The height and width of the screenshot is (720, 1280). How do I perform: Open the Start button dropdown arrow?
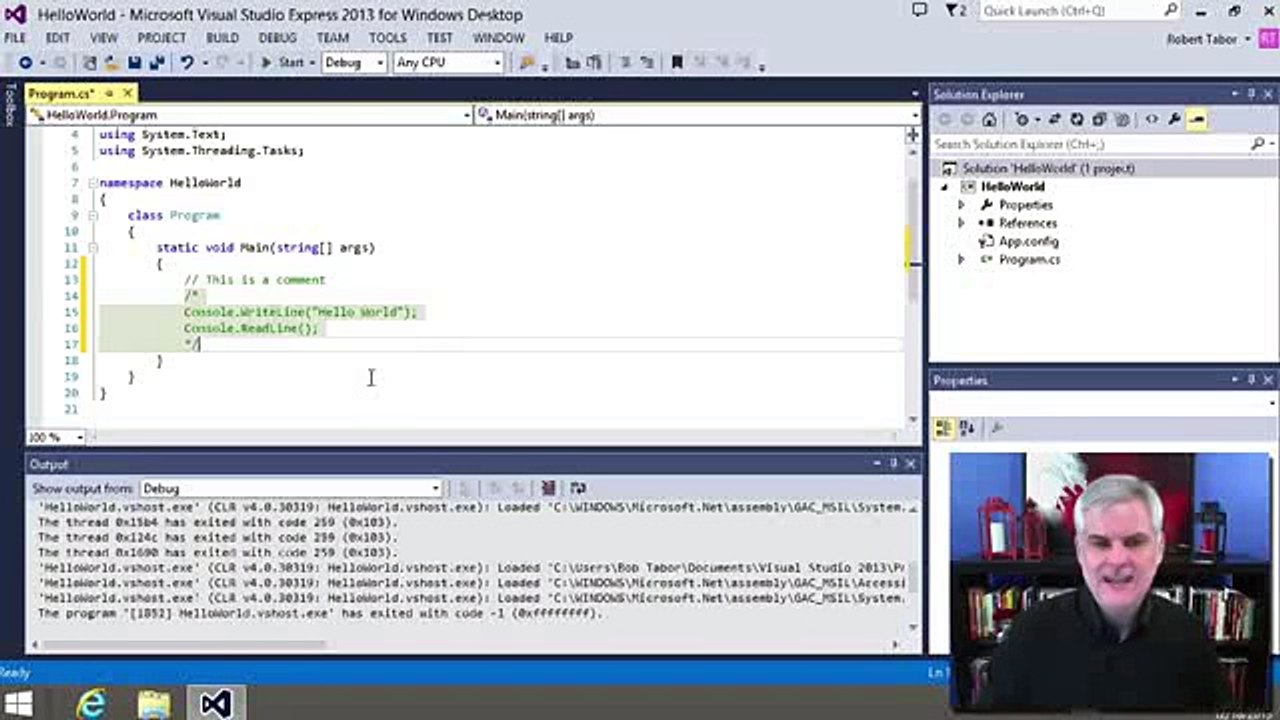(311, 63)
